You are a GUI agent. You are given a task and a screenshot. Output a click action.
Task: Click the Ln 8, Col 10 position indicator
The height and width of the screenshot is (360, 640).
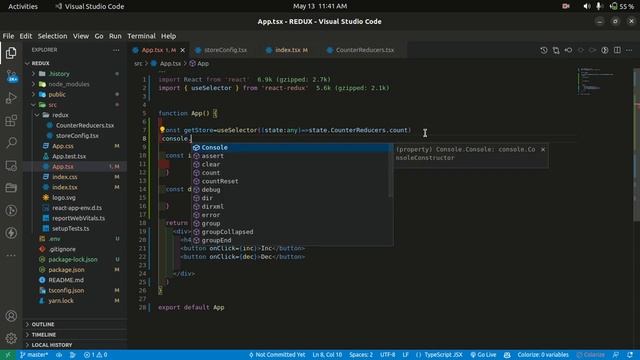pyautogui.click(x=327, y=355)
